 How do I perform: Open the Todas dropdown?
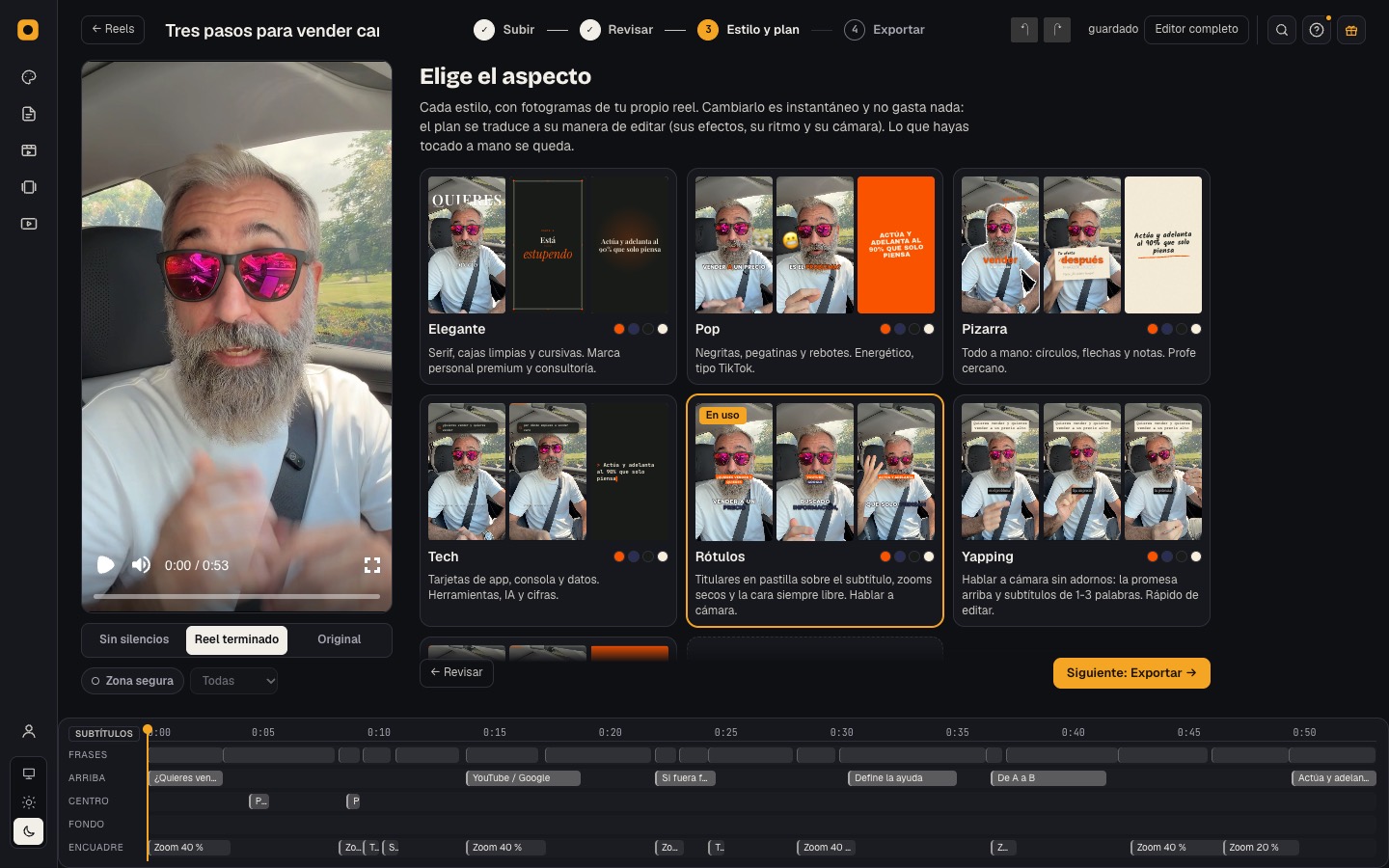pos(234,681)
